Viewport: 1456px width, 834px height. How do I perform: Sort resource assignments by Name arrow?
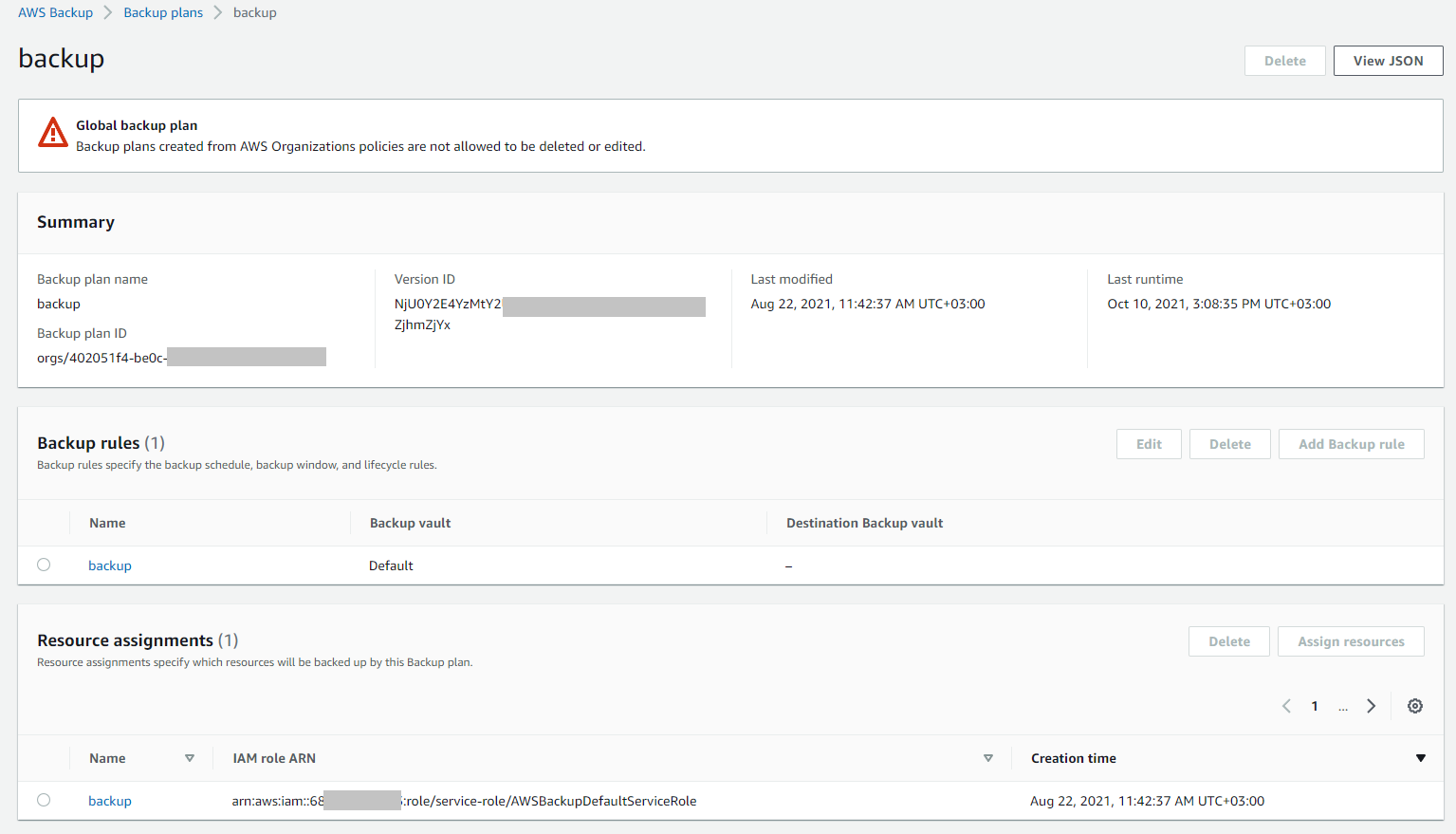(190, 758)
